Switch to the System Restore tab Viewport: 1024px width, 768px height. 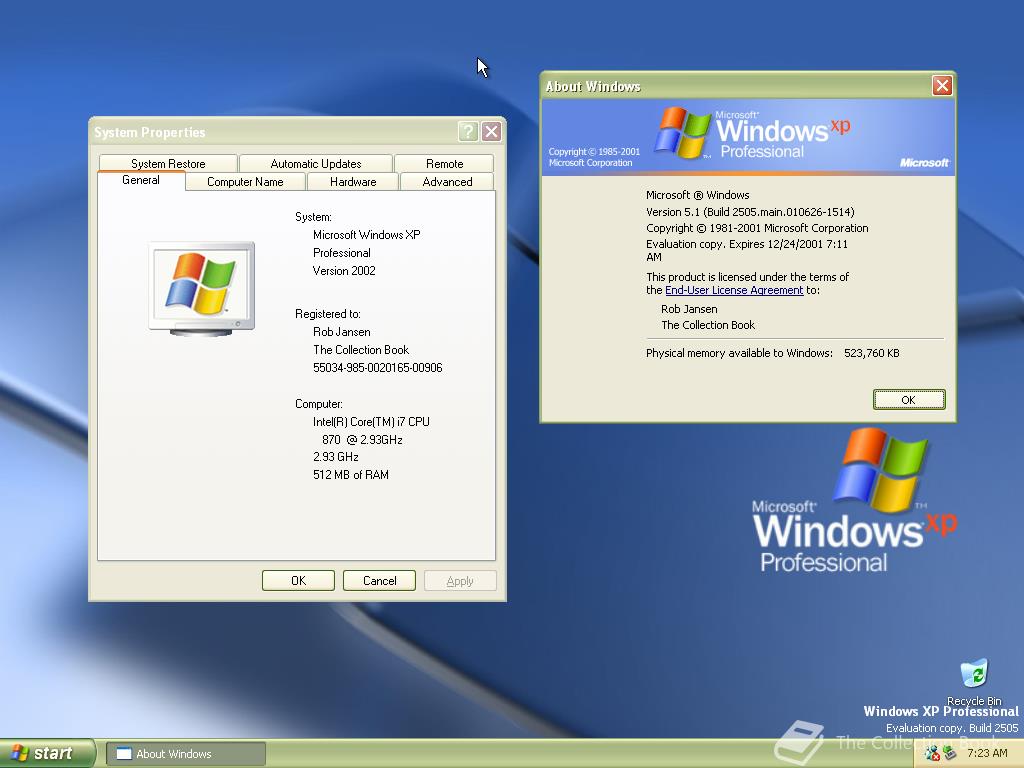coord(168,163)
